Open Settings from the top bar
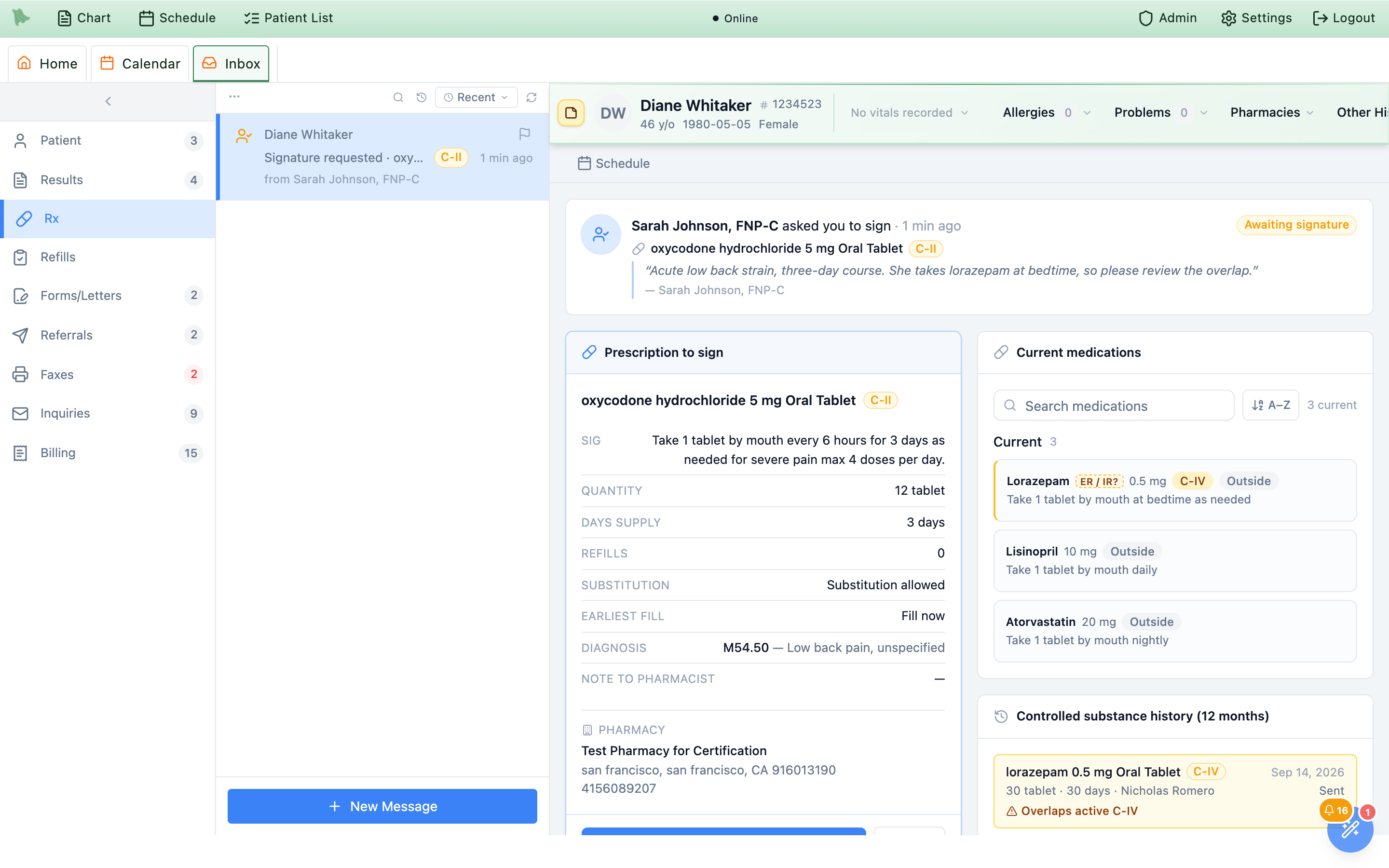 1256,18
